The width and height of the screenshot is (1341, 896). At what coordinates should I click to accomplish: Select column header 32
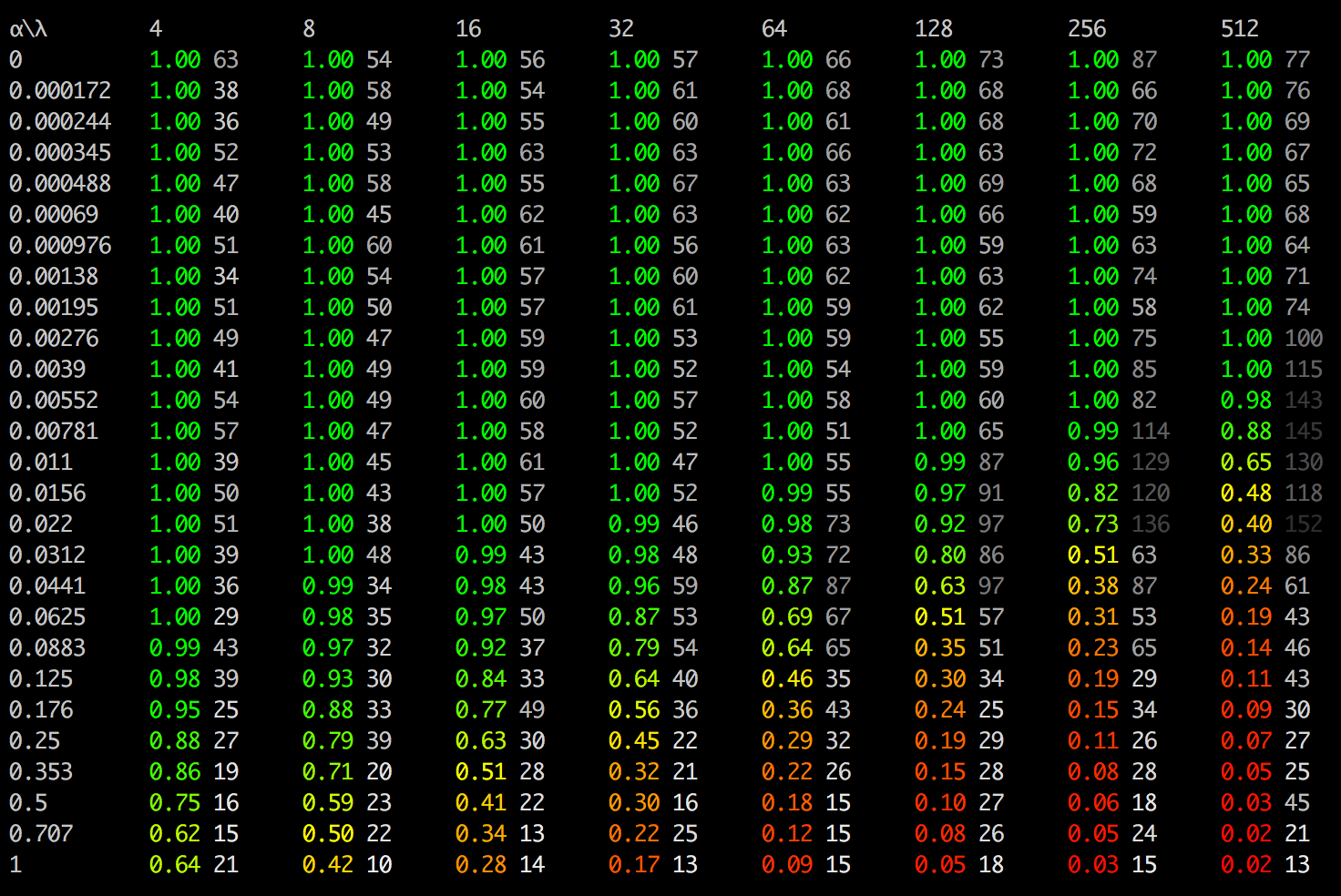(621, 29)
